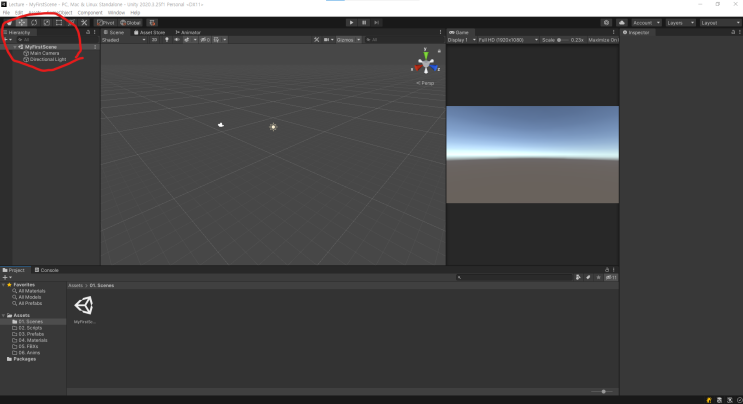Open the Shaded draw mode dropdown

124,40
